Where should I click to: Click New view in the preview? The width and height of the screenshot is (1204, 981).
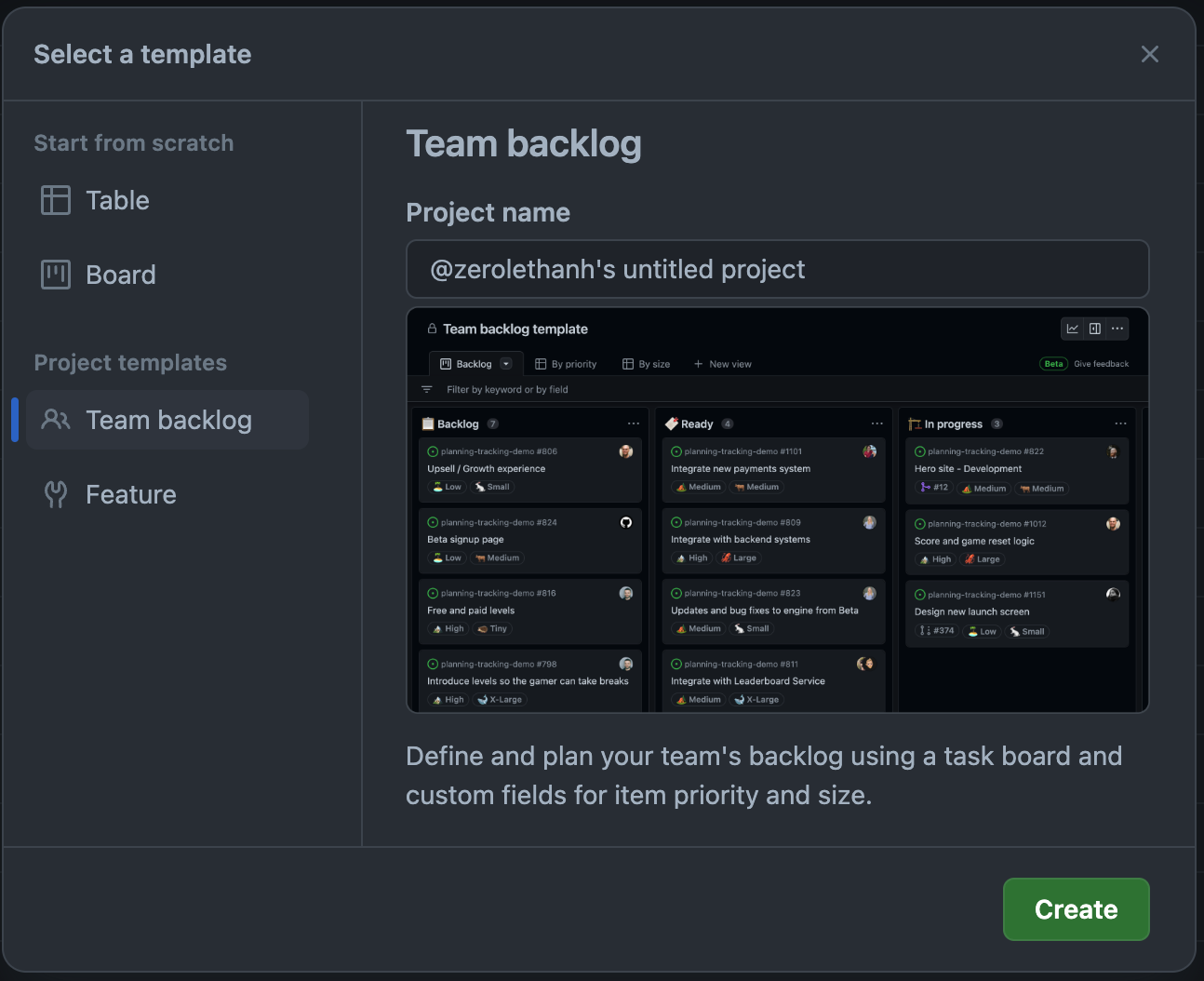(x=723, y=364)
